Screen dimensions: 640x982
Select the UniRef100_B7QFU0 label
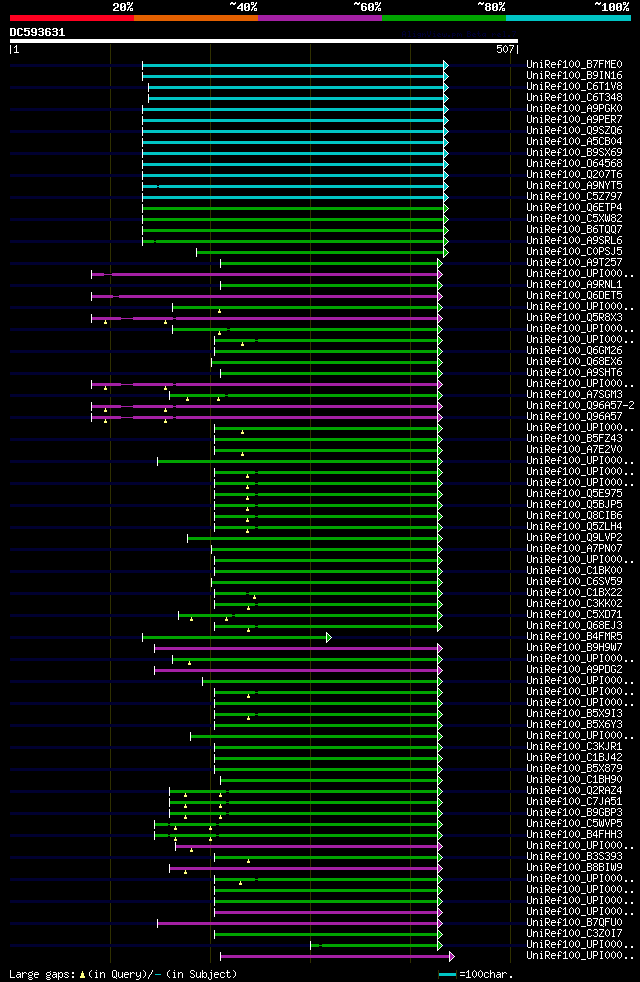[x=574, y=923]
